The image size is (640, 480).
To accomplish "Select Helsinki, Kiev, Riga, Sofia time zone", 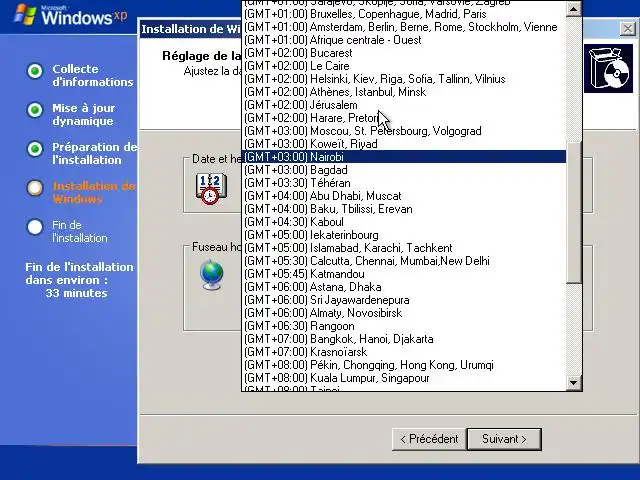I will tap(404, 79).
